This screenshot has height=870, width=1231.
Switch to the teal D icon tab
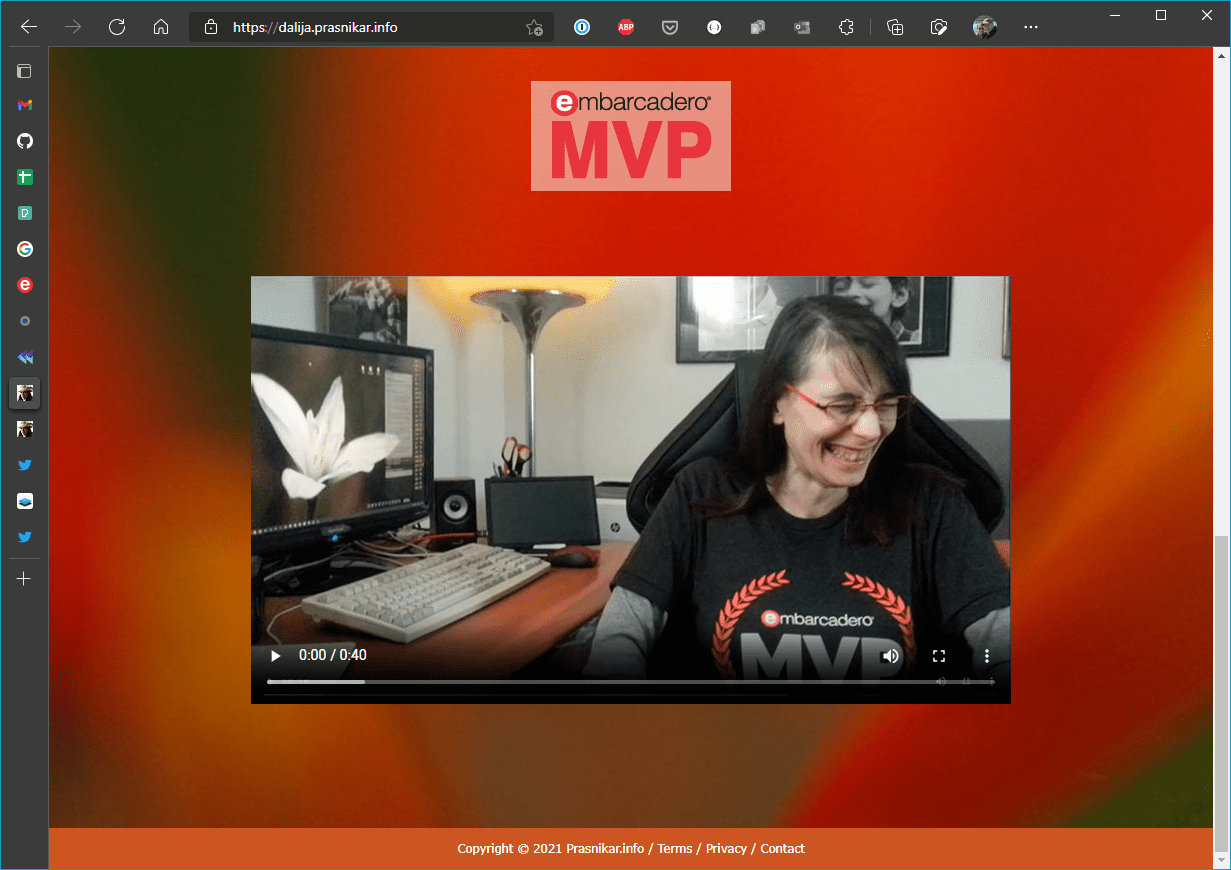click(x=25, y=213)
